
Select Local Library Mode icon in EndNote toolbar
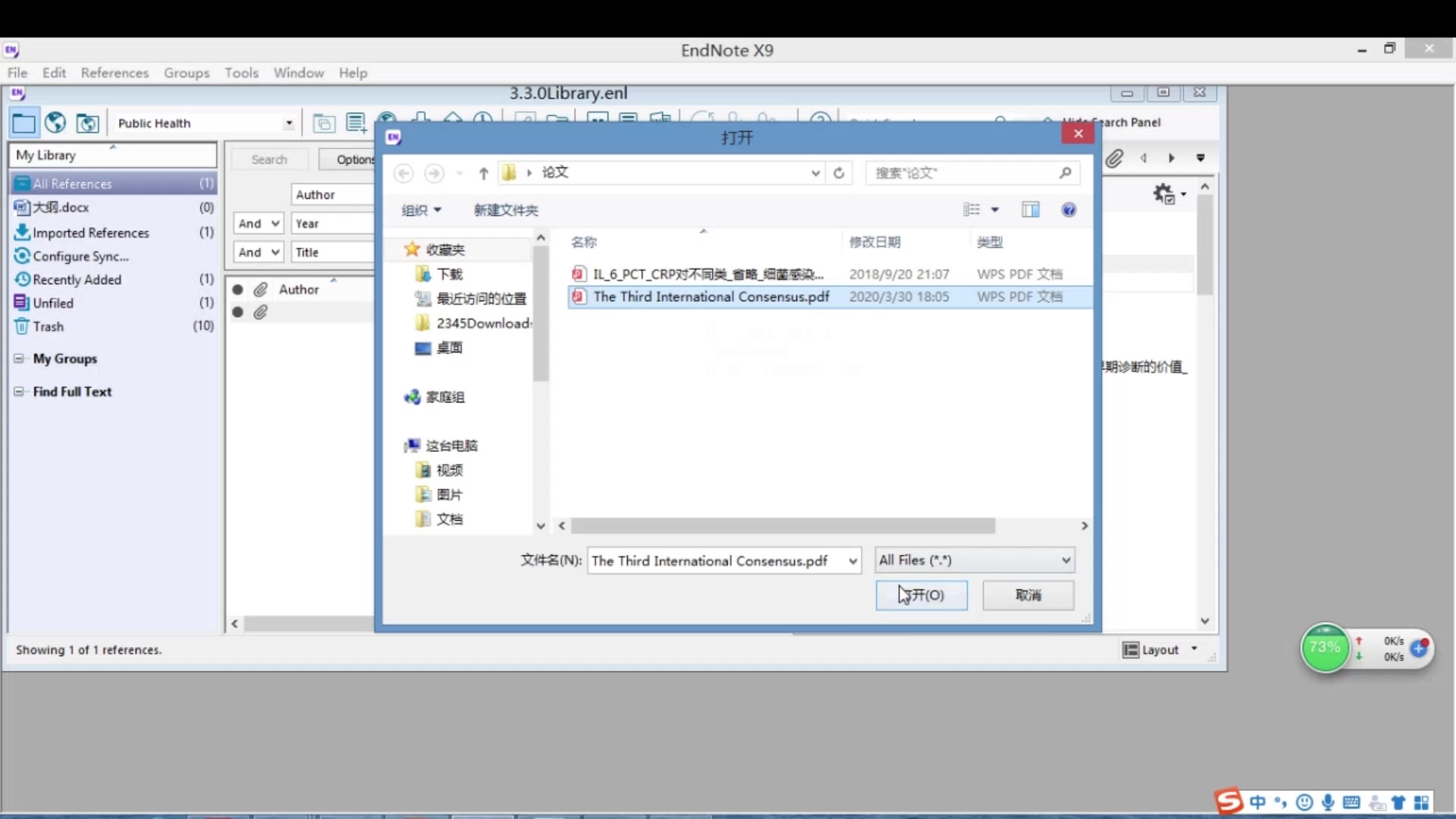(24, 123)
